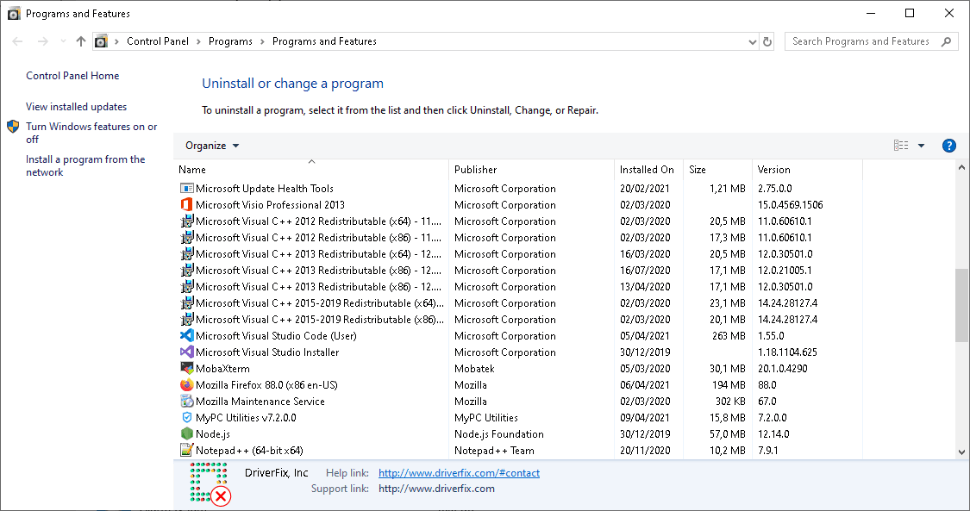970x511 pixels.
Task: Select the Node.js program name
Action: pyautogui.click(x=213, y=434)
